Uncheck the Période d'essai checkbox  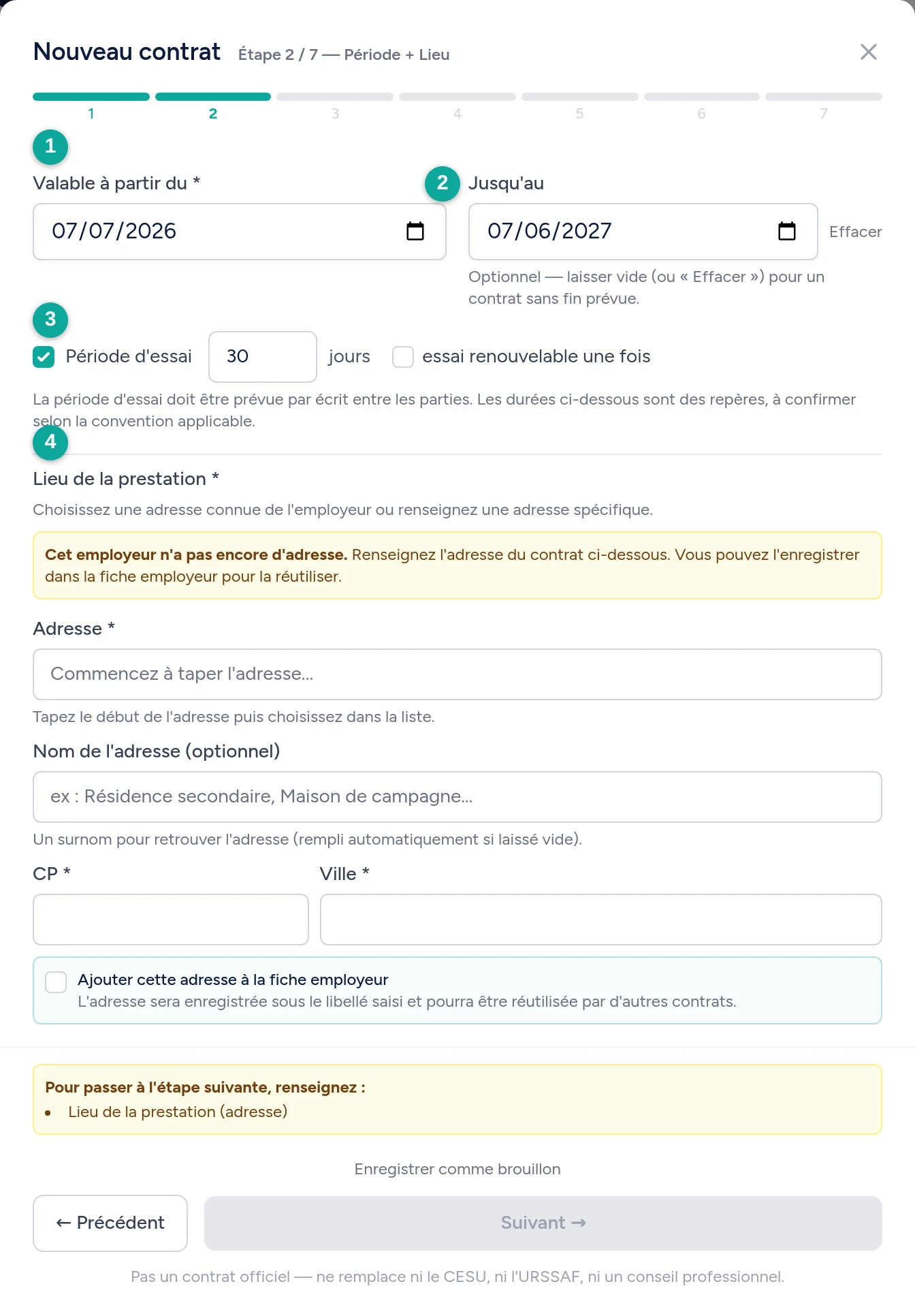tap(44, 357)
